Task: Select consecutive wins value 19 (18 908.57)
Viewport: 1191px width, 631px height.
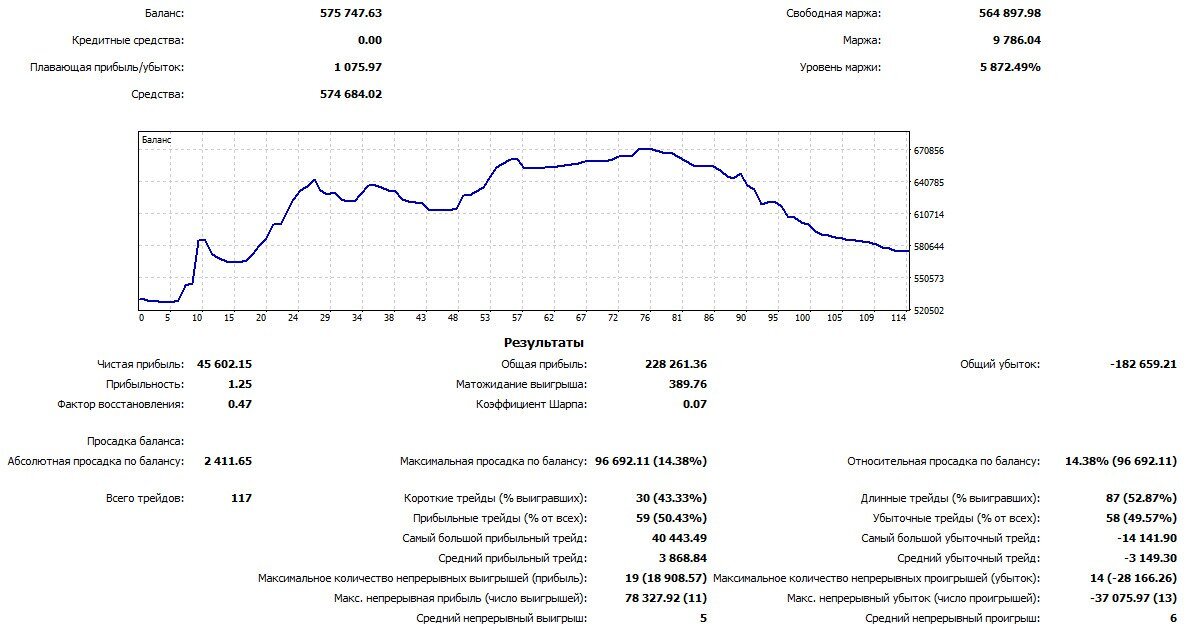Action: pyautogui.click(x=665, y=578)
